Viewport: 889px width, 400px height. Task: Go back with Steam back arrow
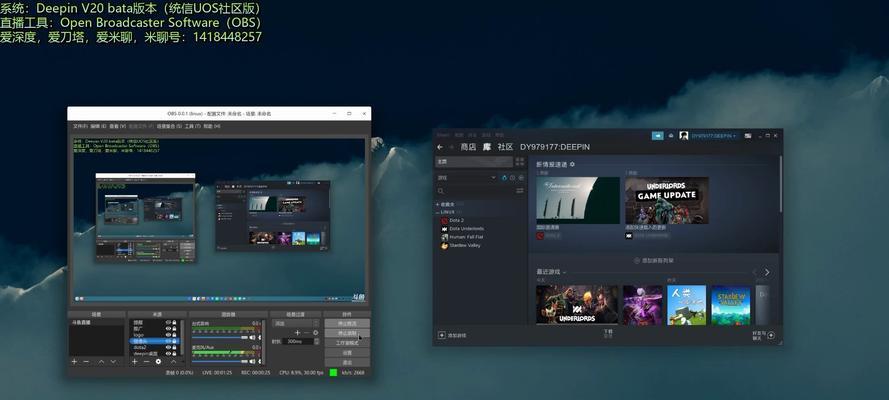point(440,147)
